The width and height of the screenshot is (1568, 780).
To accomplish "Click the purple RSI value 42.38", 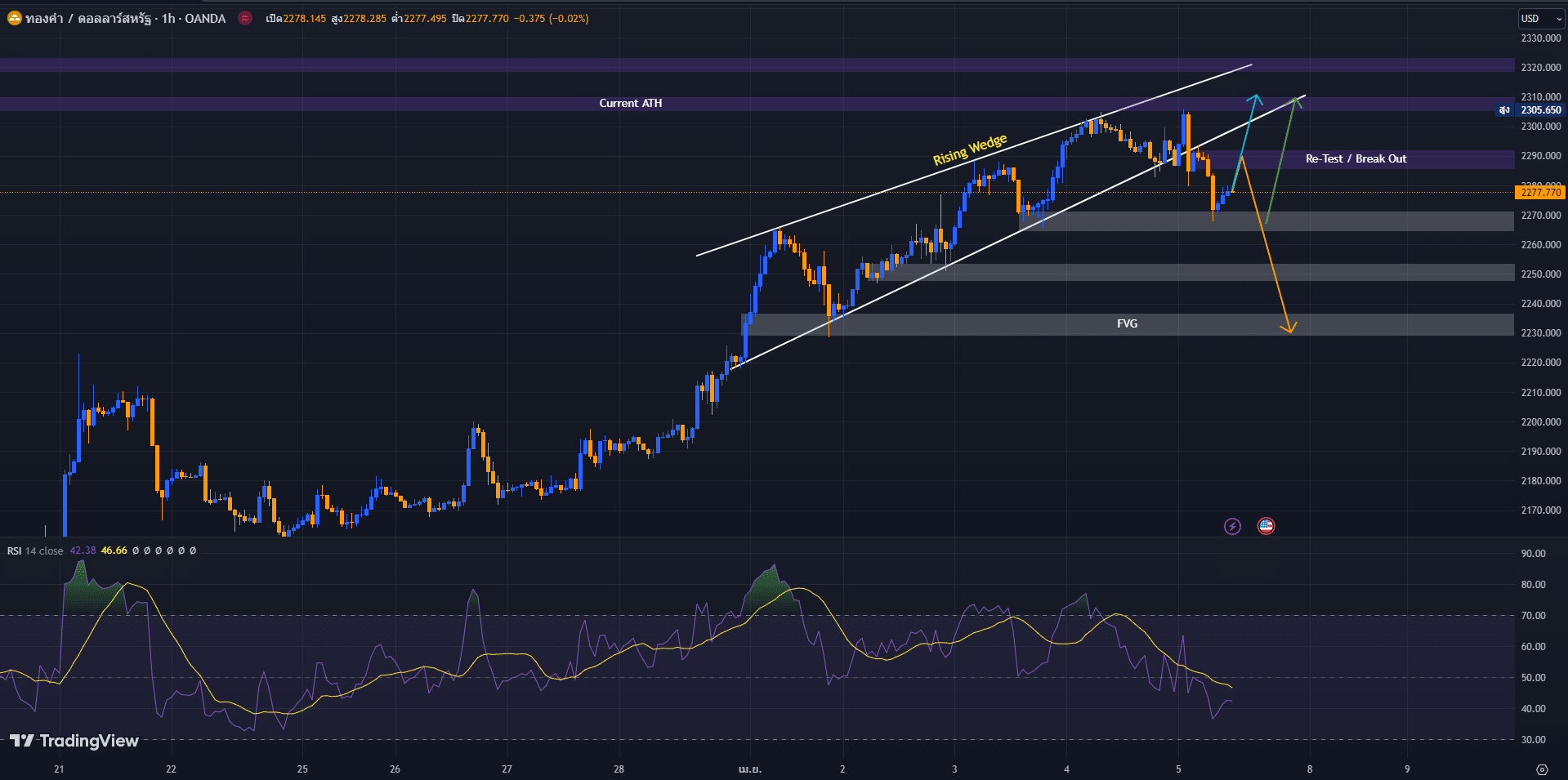I will coord(83,550).
